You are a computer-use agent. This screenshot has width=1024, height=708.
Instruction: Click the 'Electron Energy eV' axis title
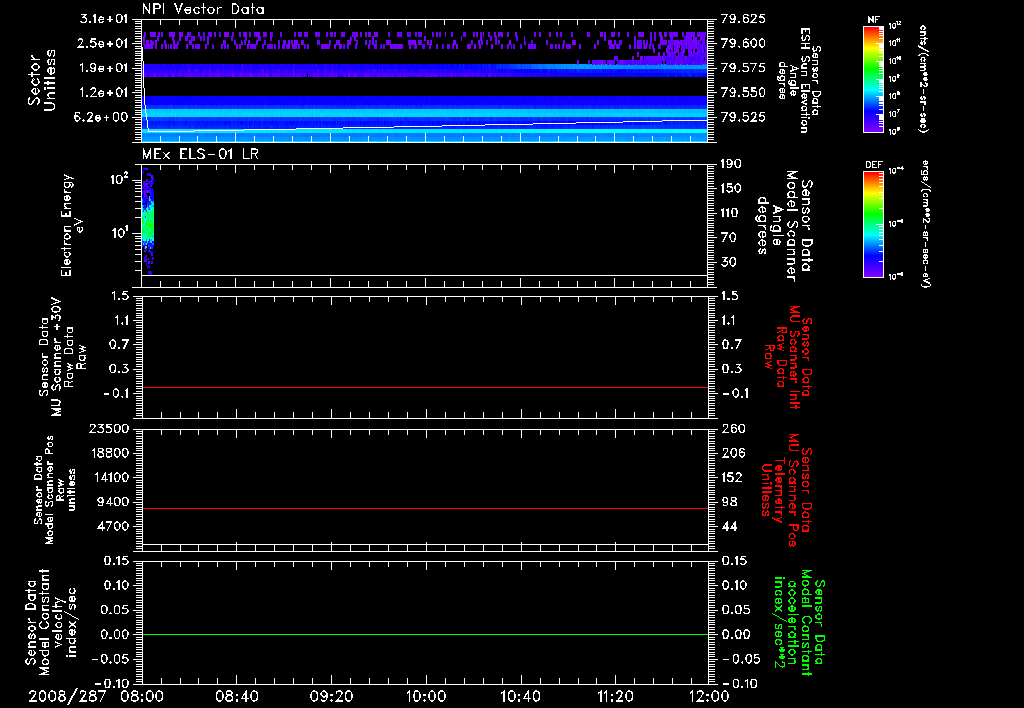(x=72, y=225)
